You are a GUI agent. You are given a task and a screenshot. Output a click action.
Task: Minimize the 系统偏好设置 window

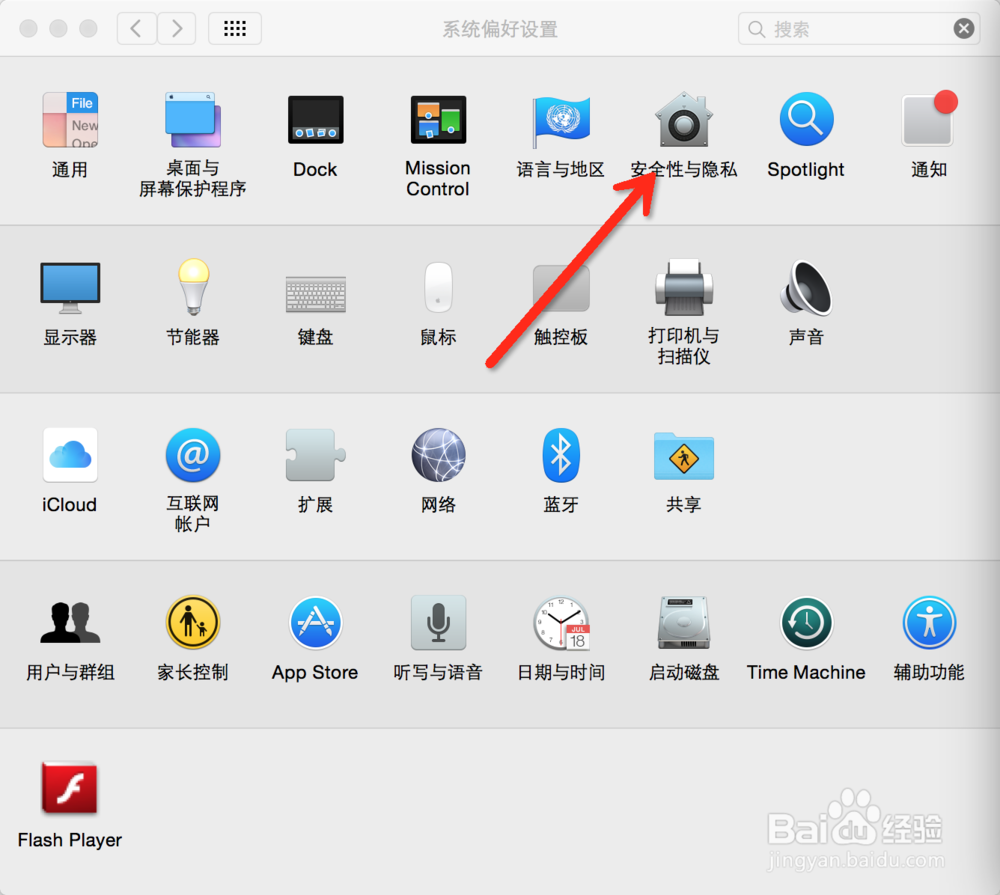click(58, 29)
